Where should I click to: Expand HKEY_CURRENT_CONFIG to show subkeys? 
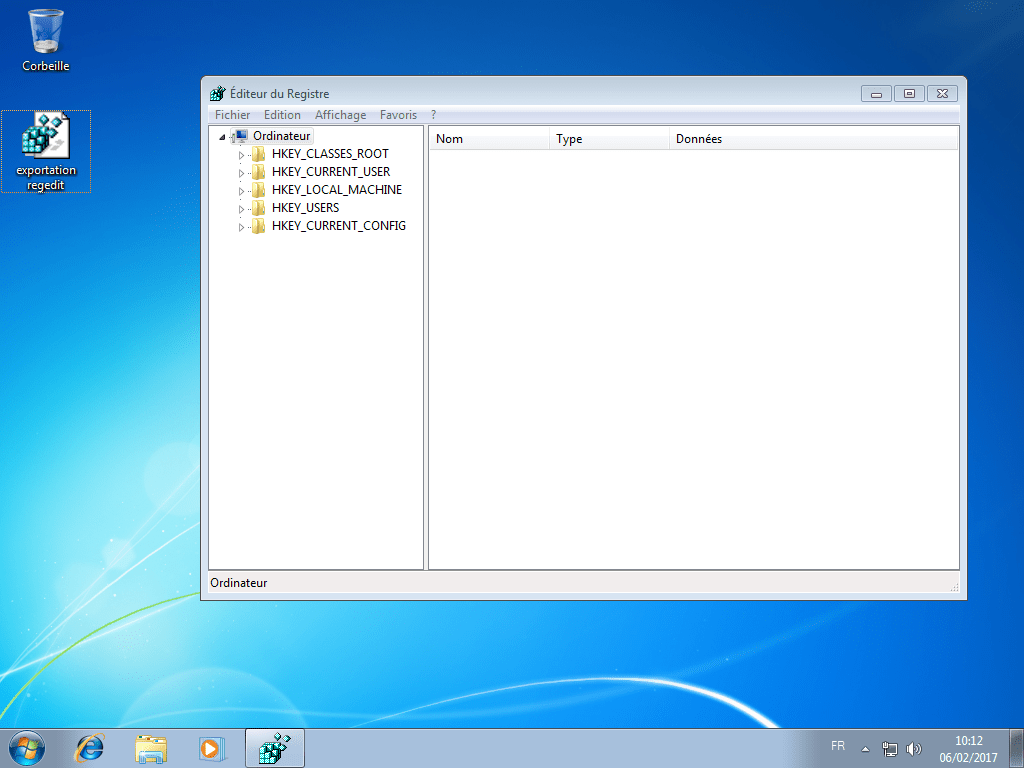tap(241, 226)
